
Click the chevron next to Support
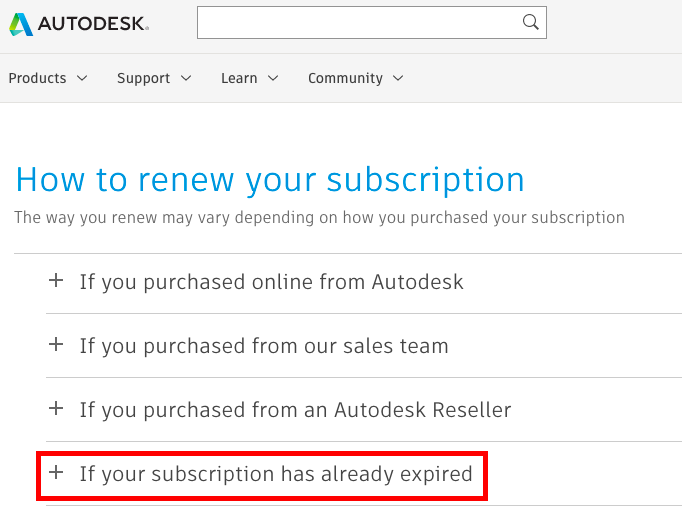tap(186, 78)
